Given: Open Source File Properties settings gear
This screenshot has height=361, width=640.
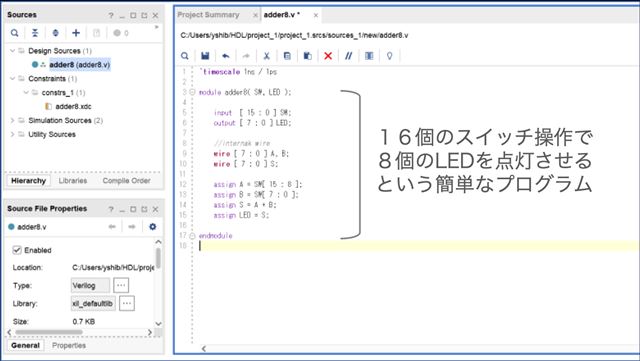Looking at the screenshot, I should pyautogui.click(x=153, y=227).
